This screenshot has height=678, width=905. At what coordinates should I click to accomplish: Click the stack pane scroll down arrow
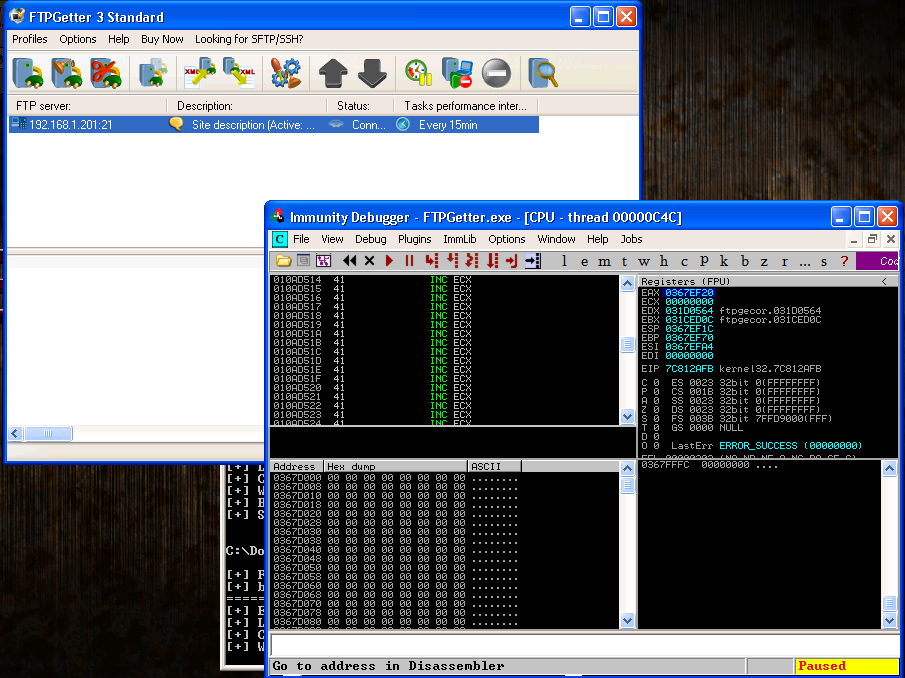coord(889,621)
